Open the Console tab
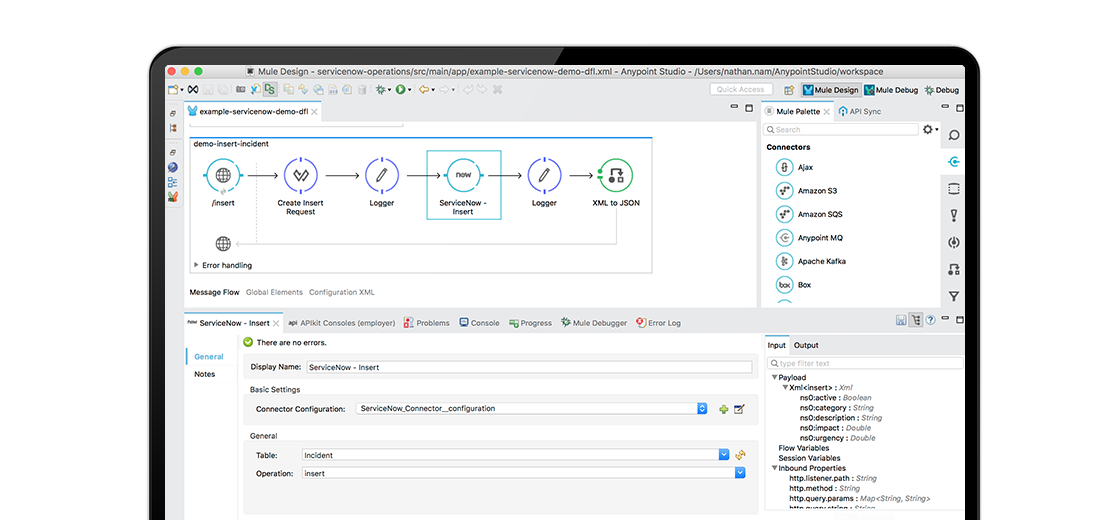The height and width of the screenshot is (520, 1120). (x=479, y=323)
